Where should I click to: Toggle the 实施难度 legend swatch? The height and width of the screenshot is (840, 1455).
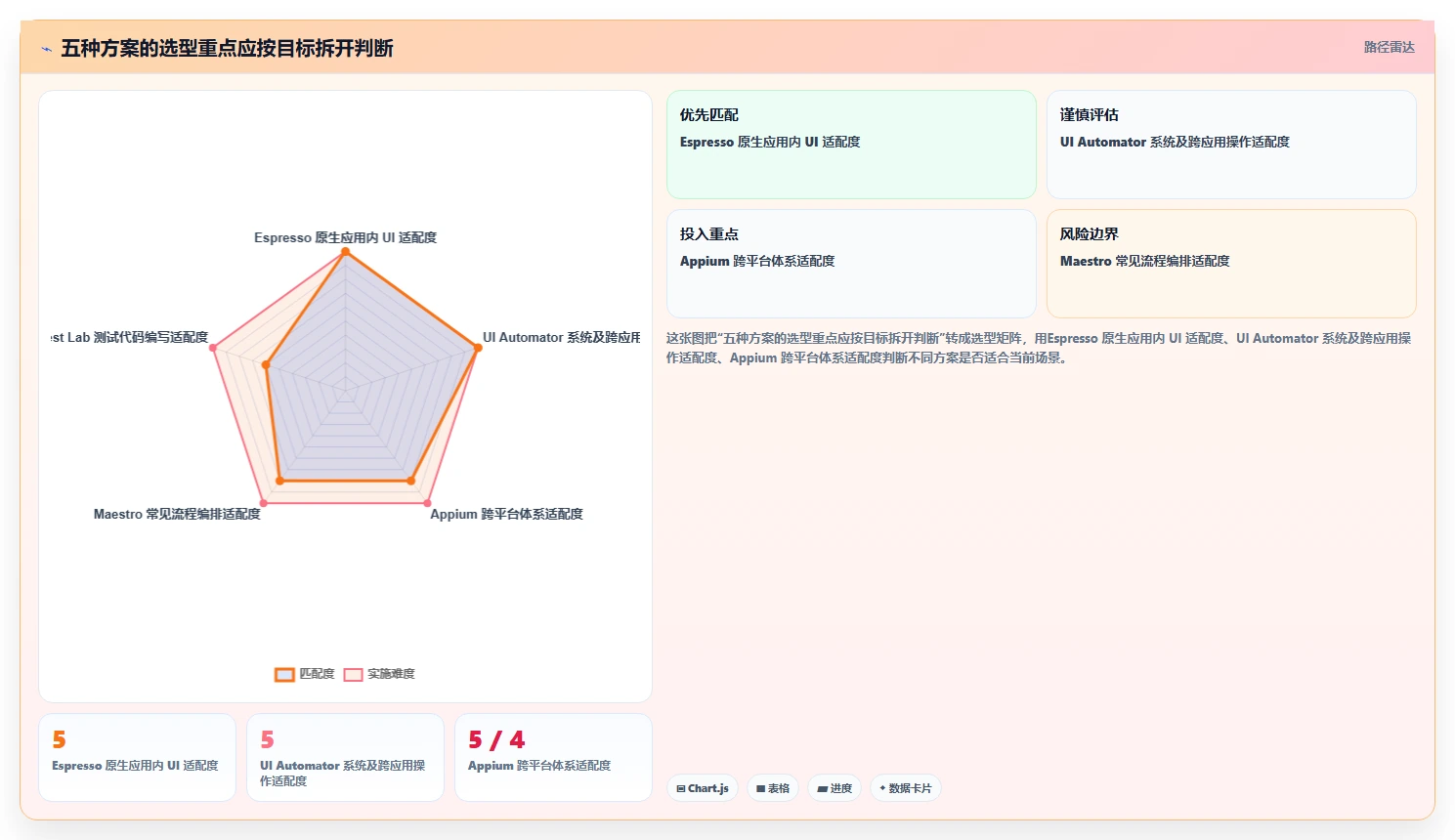click(353, 674)
